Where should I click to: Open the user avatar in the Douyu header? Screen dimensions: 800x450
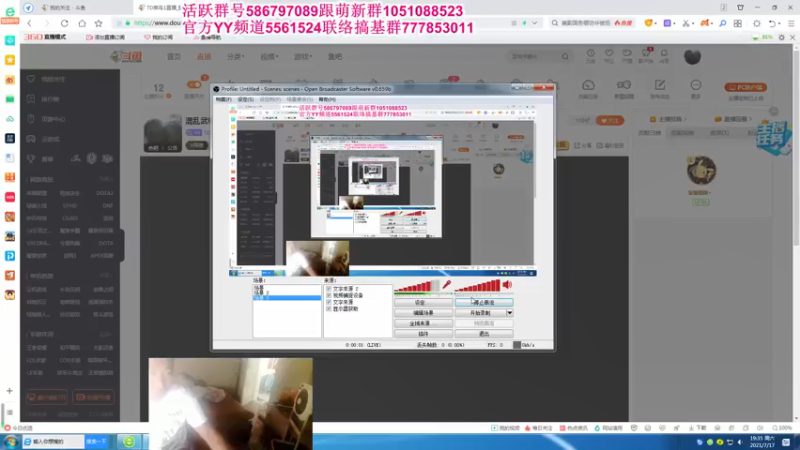click(692, 57)
